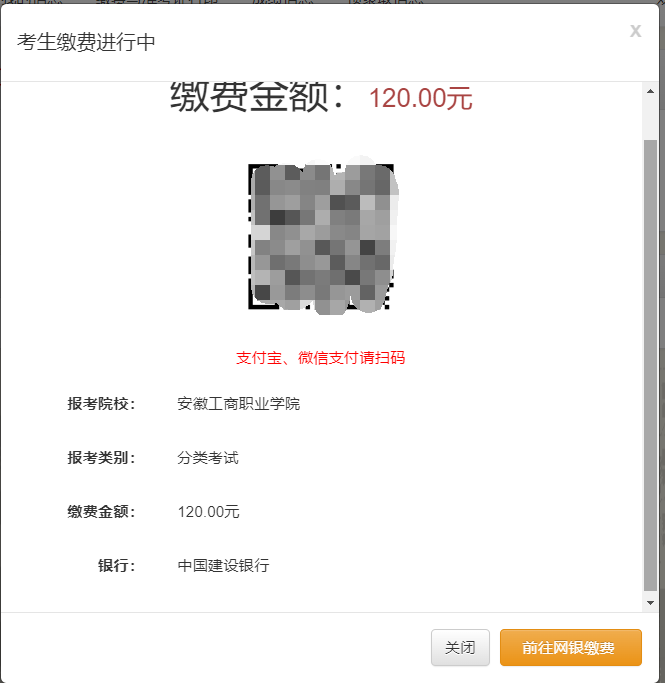This screenshot has height=683, width=665.
Task: Click the scrollbar up arrow
Action: (650, 91)
